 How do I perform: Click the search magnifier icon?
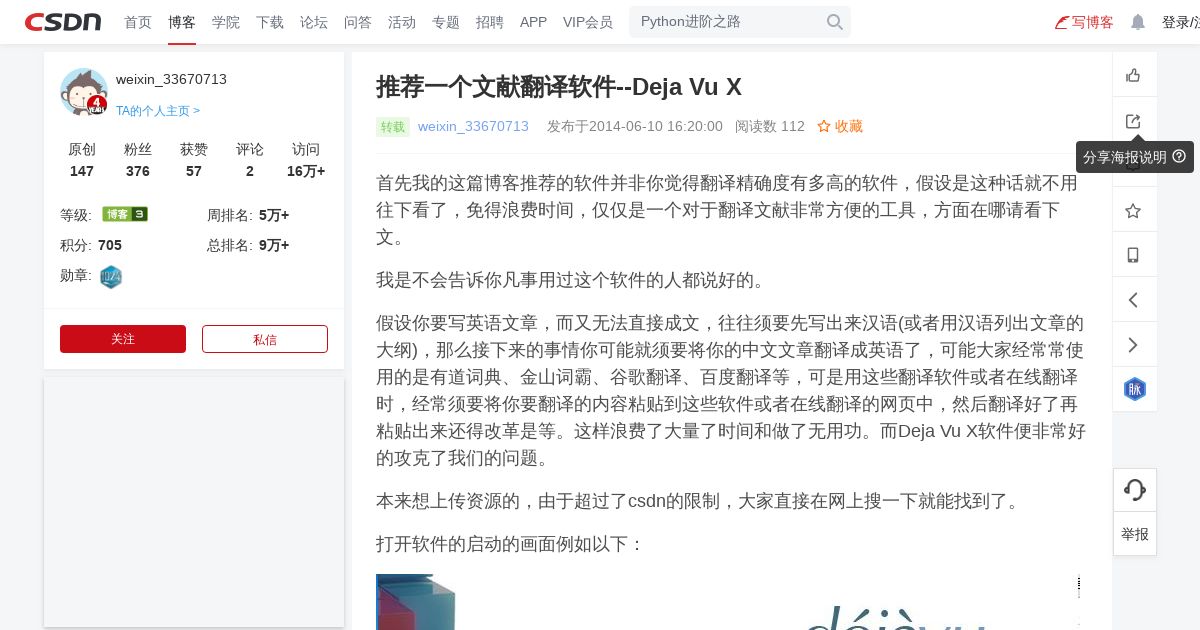point(834,22)
